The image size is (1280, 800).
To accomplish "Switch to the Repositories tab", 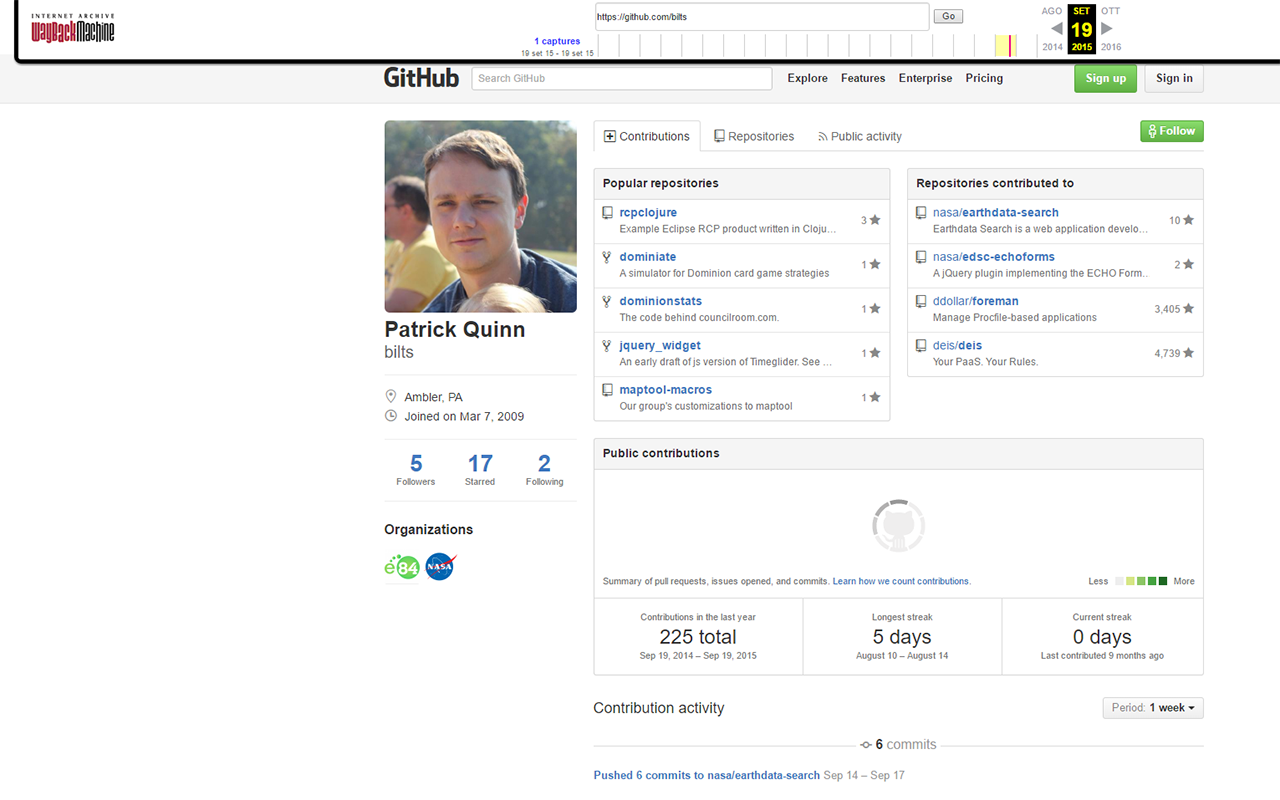I will click(x=753, y=136).
